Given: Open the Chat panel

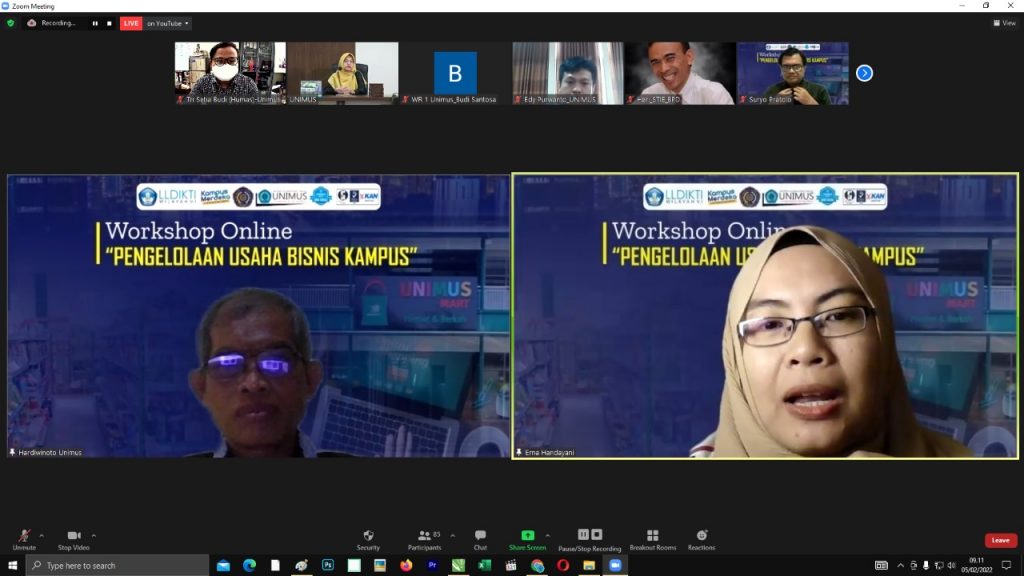Looking at the screenshot, I should point(480,537).
